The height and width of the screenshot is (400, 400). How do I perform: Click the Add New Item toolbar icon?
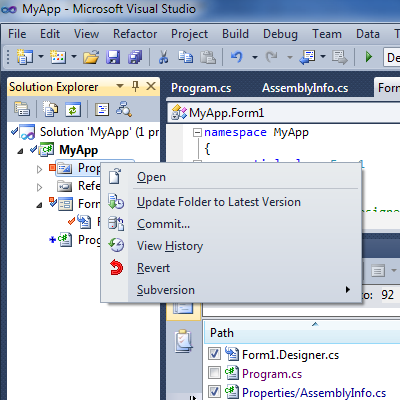tap(58, 57)
